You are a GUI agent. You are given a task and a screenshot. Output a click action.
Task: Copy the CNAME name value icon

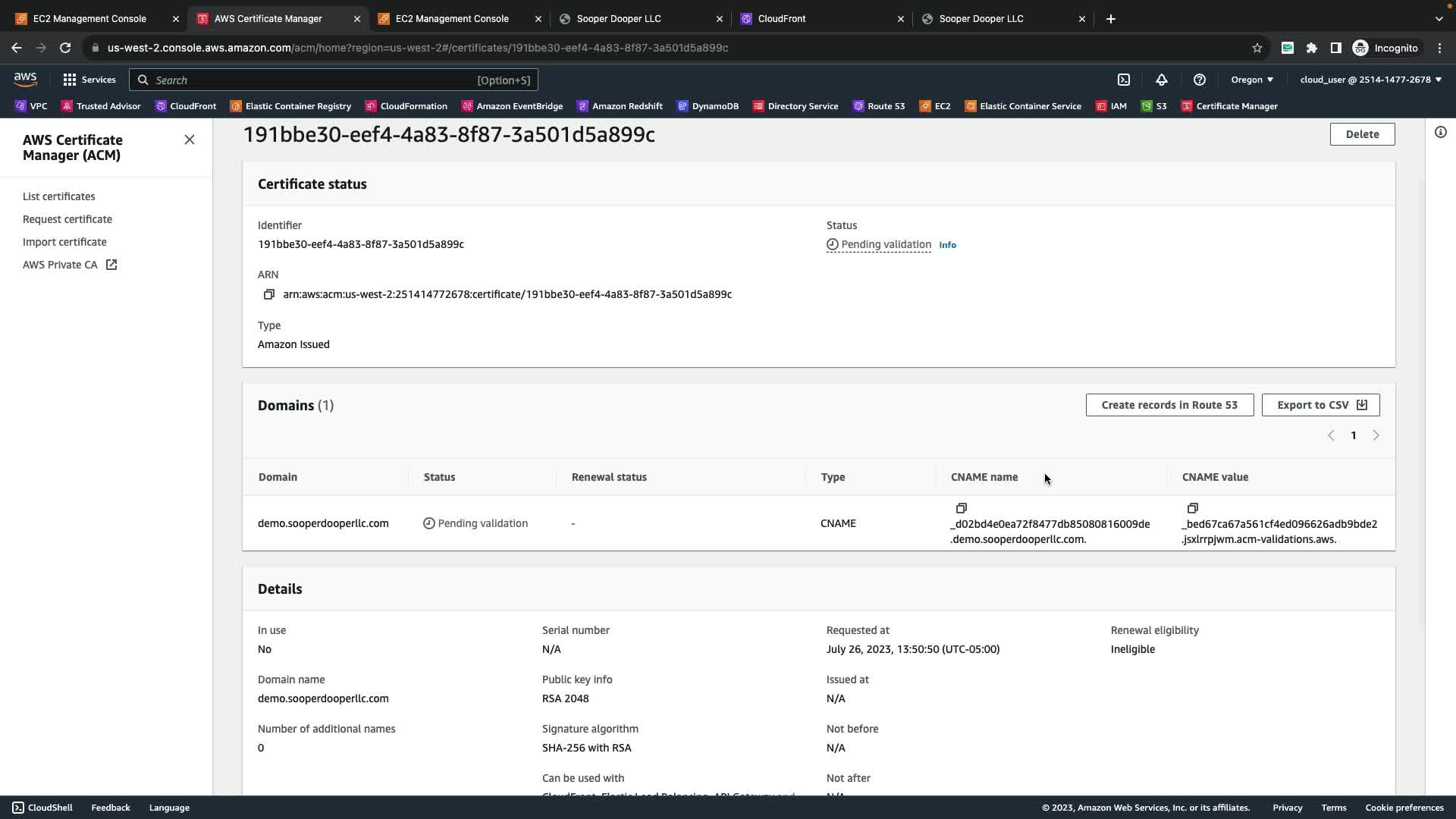coord(961,508)
